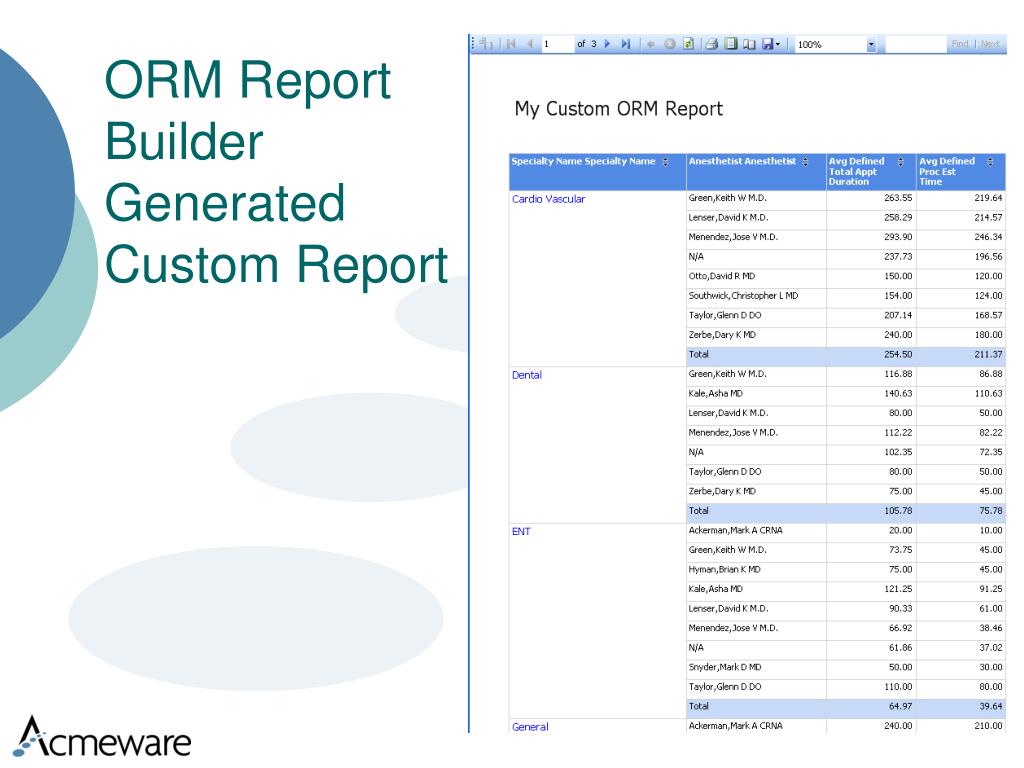
Task: Open the Dental specialty link
Action: (526, 375)
